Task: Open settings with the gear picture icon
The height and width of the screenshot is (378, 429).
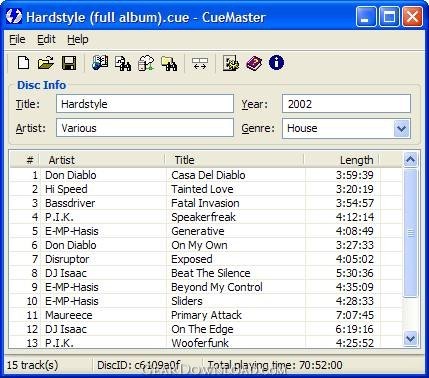Action: click(x=231, y=63)
